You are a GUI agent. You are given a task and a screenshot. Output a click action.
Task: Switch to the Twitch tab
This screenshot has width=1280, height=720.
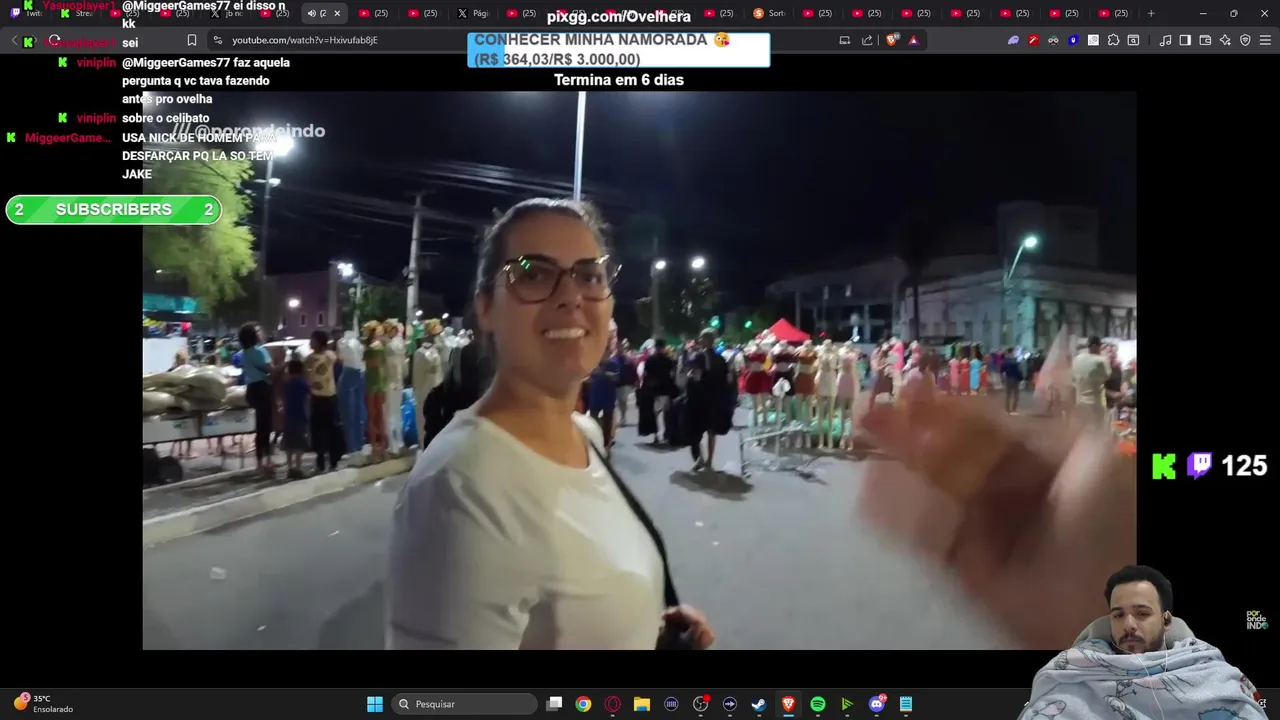click(27, 13)
